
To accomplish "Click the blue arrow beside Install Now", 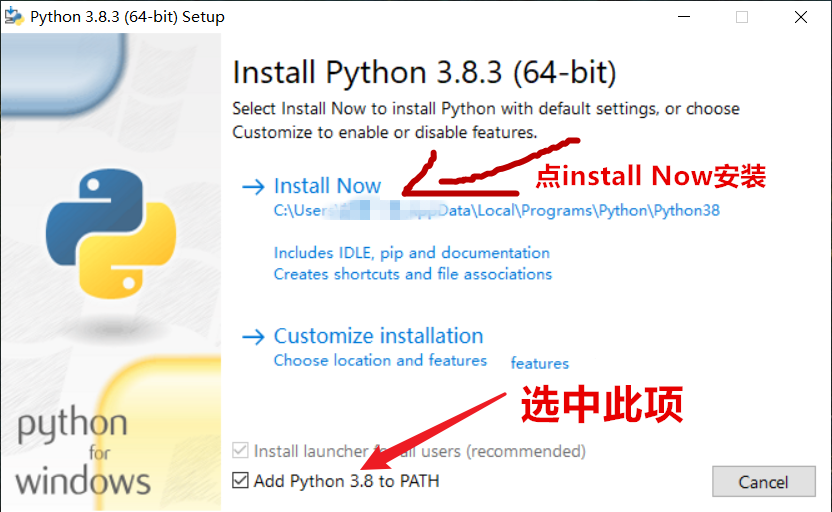I will [253, 187].
